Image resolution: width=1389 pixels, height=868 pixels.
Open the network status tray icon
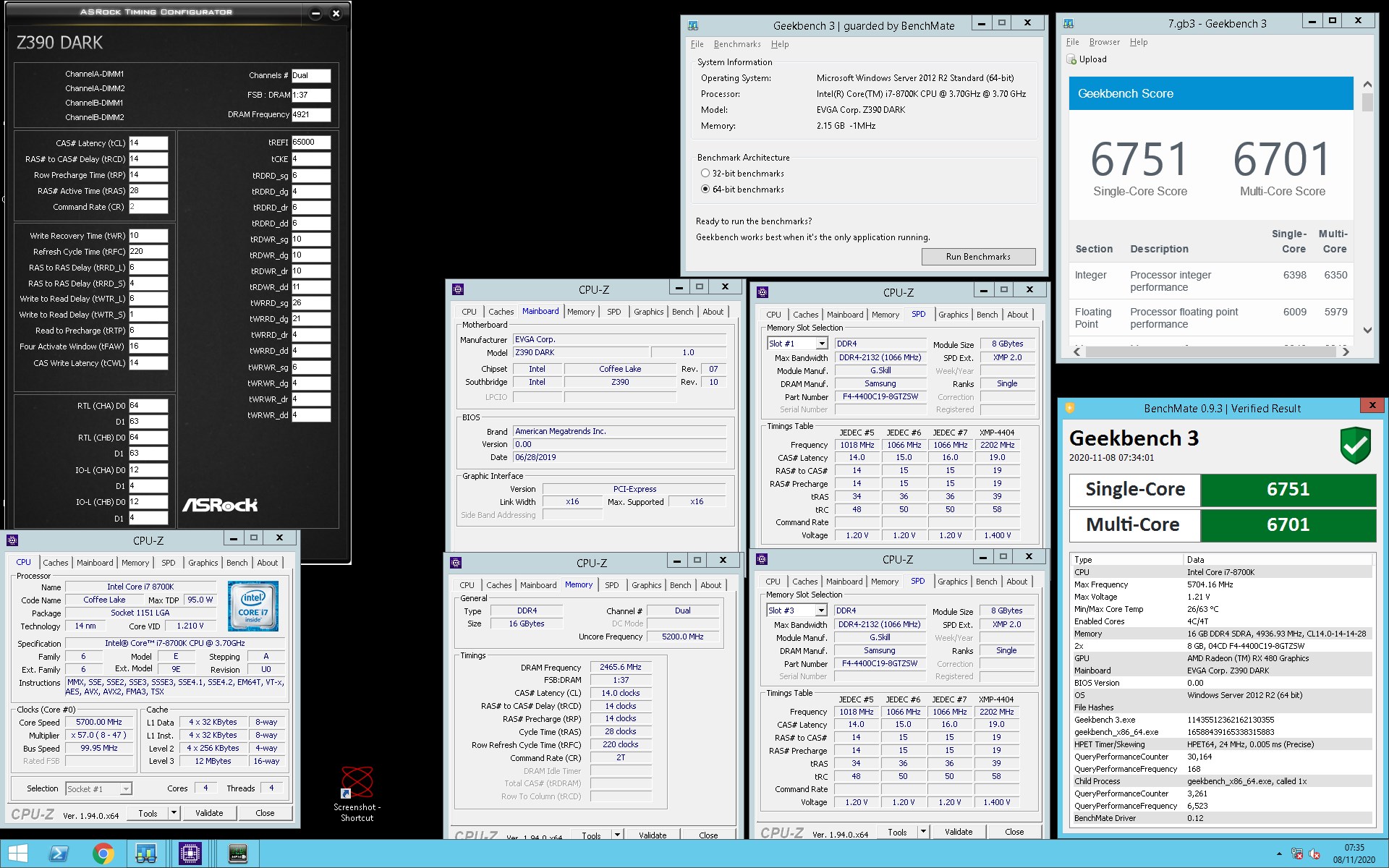[x=1297, y=854]
